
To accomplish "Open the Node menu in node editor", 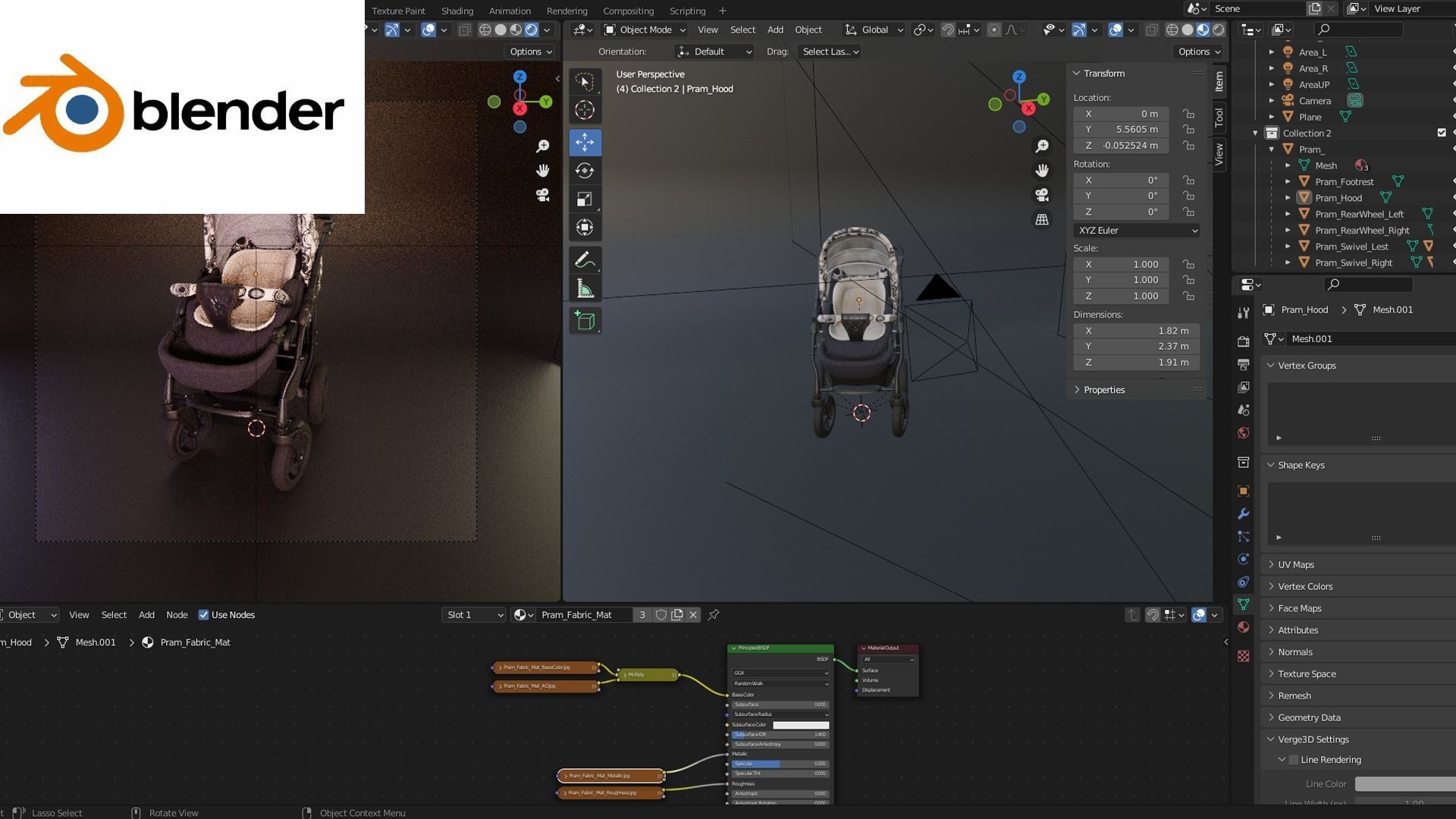I will click(x=177, y=615).
